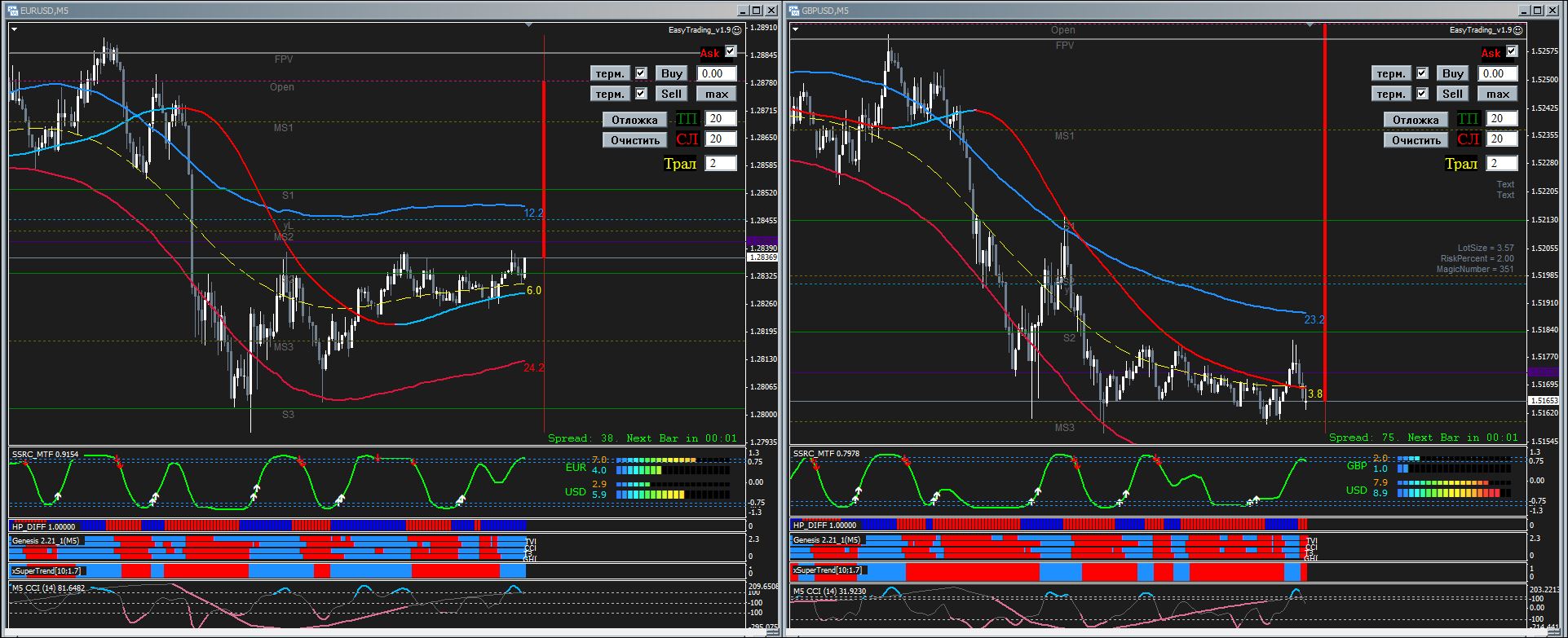The image size is (1568, 638).
Task: Focus the 0.00 lot field on EURUSD
Action: (717, 73)
